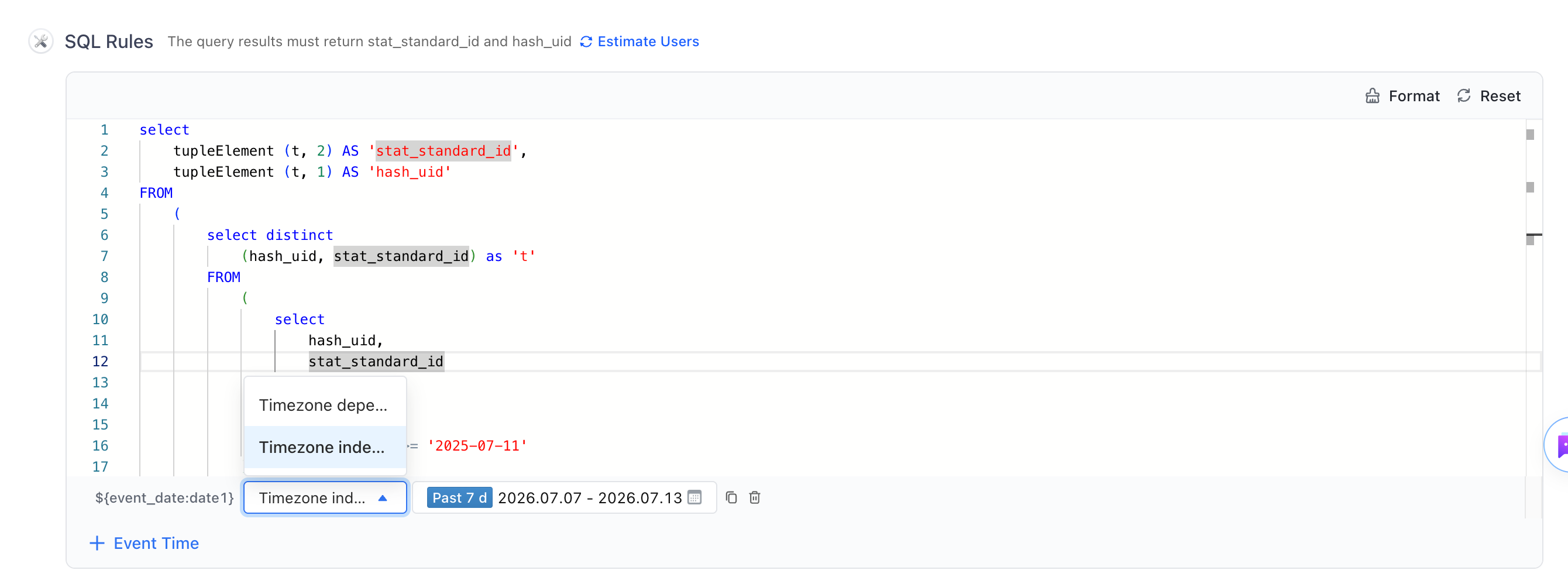Click stat_standard_id on line 12
This screenshot has height=584, width=1568.
[x=376, y=361]
